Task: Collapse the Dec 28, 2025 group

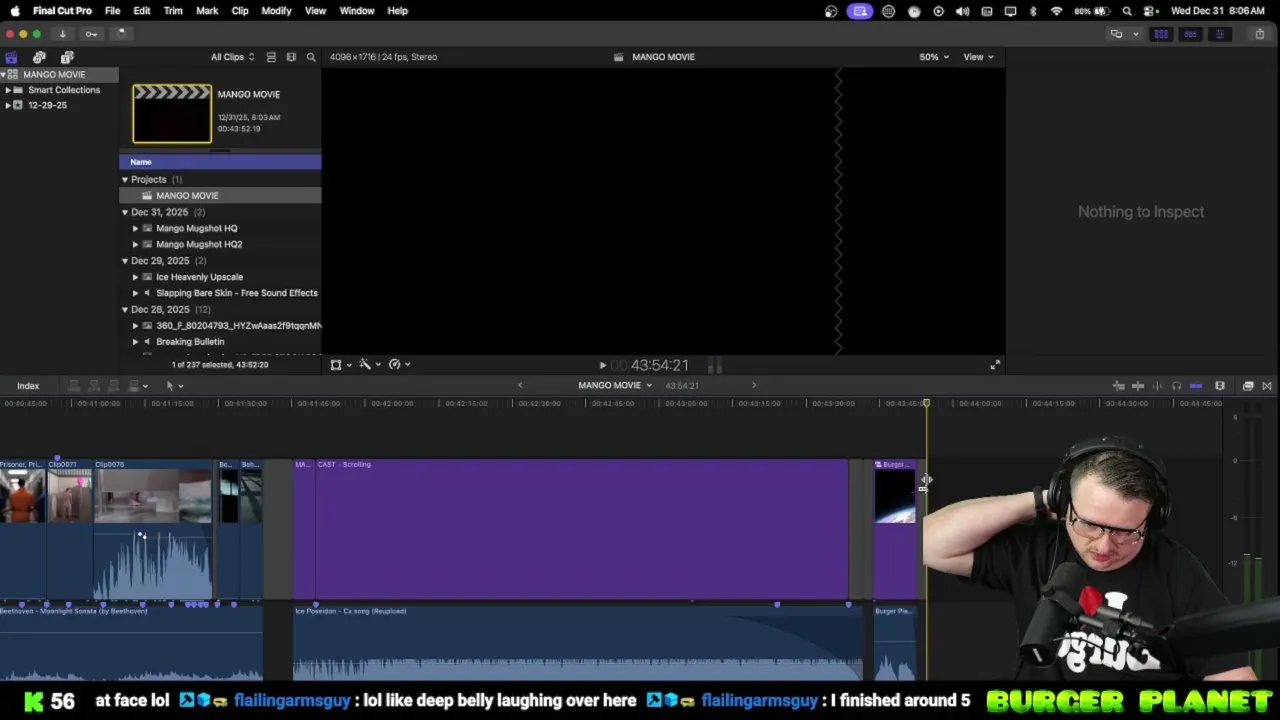Action: pyautogui.click(x=125, y=310)
